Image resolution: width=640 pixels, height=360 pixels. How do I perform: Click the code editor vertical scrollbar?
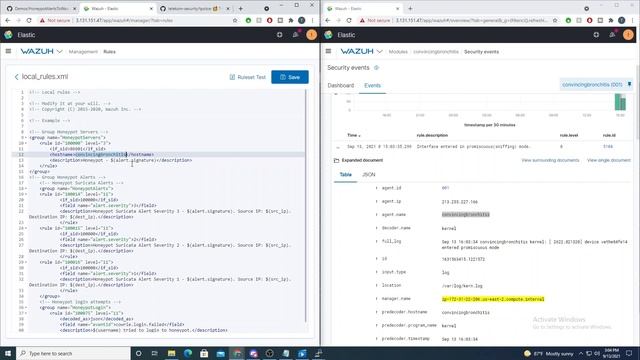305,206
